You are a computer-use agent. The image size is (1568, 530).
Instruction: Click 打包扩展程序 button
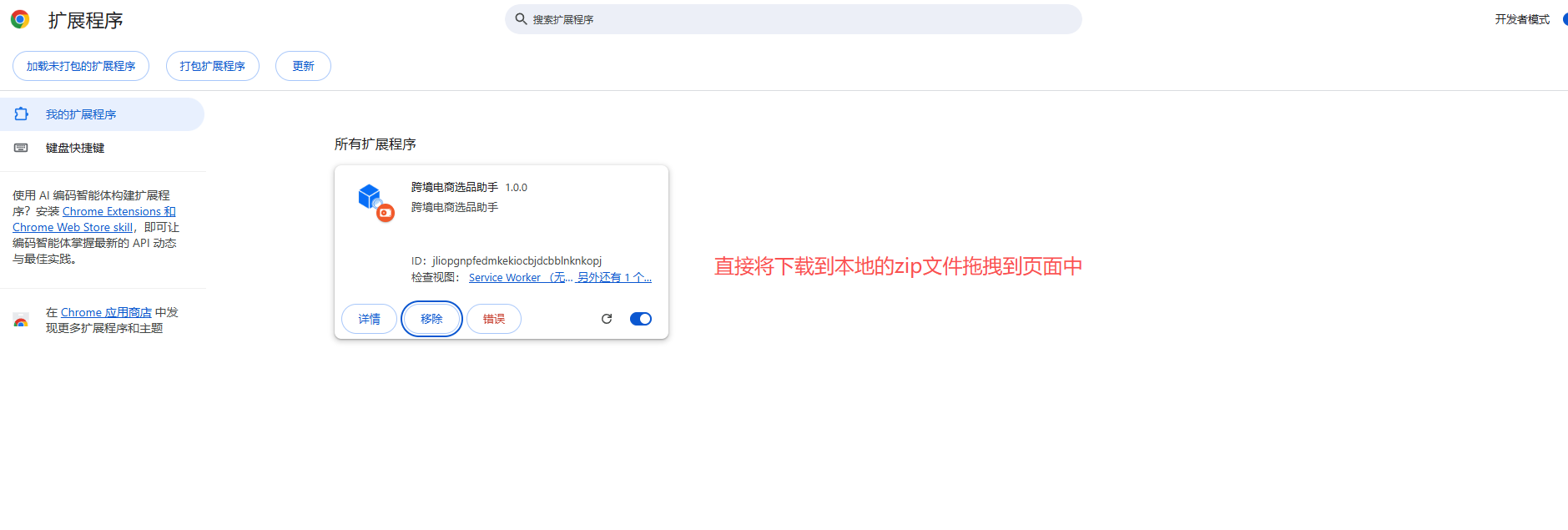tap(213, 66)
